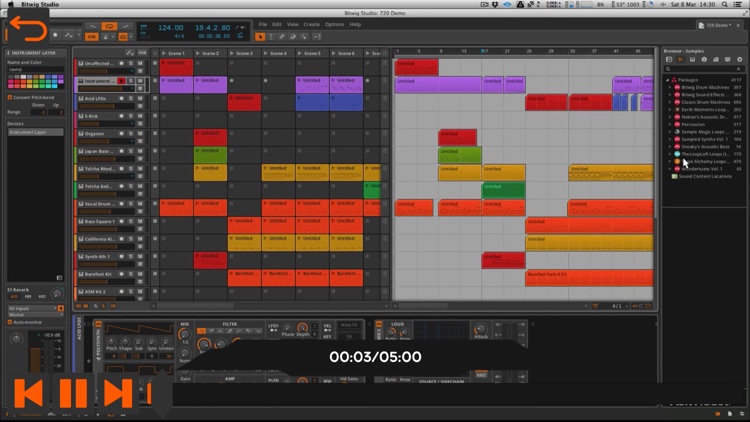Select the samples browser icon
The height and width of the screenshot is (422, 750).
click(681, 59)
